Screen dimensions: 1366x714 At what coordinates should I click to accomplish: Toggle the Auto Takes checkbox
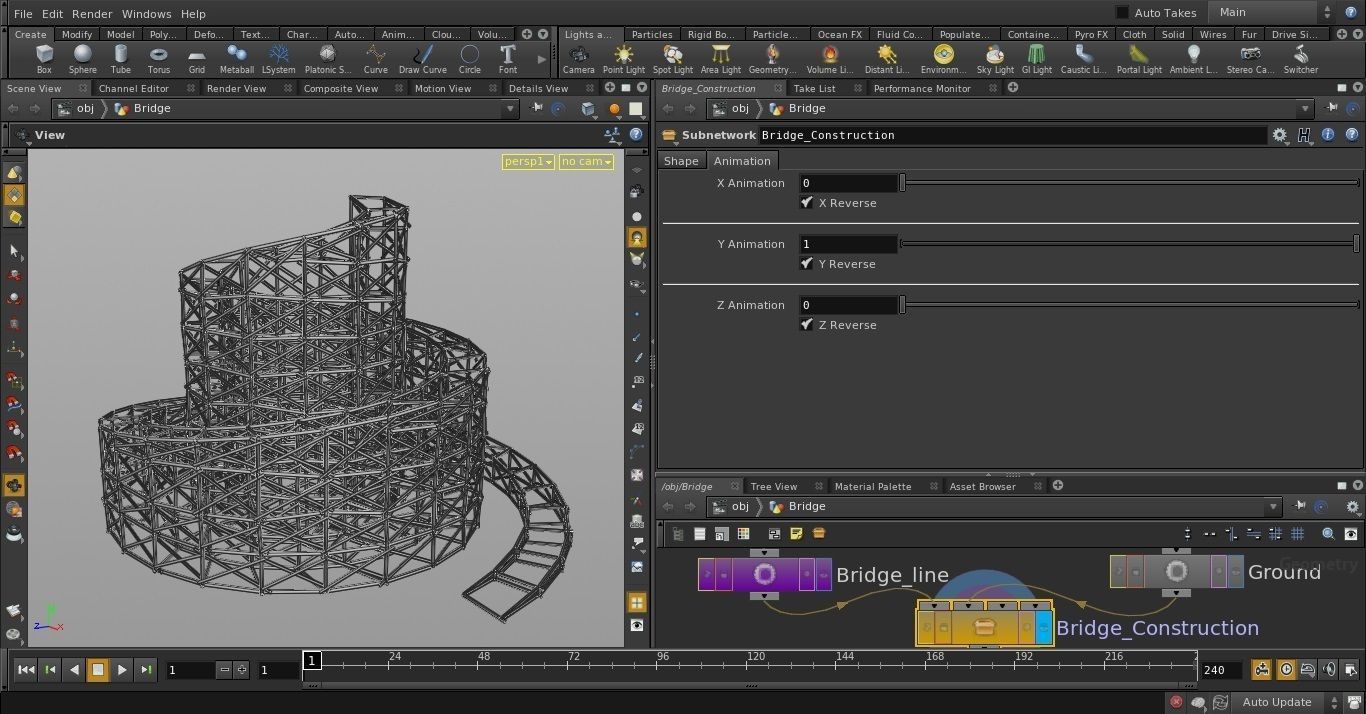(1122, 13)
